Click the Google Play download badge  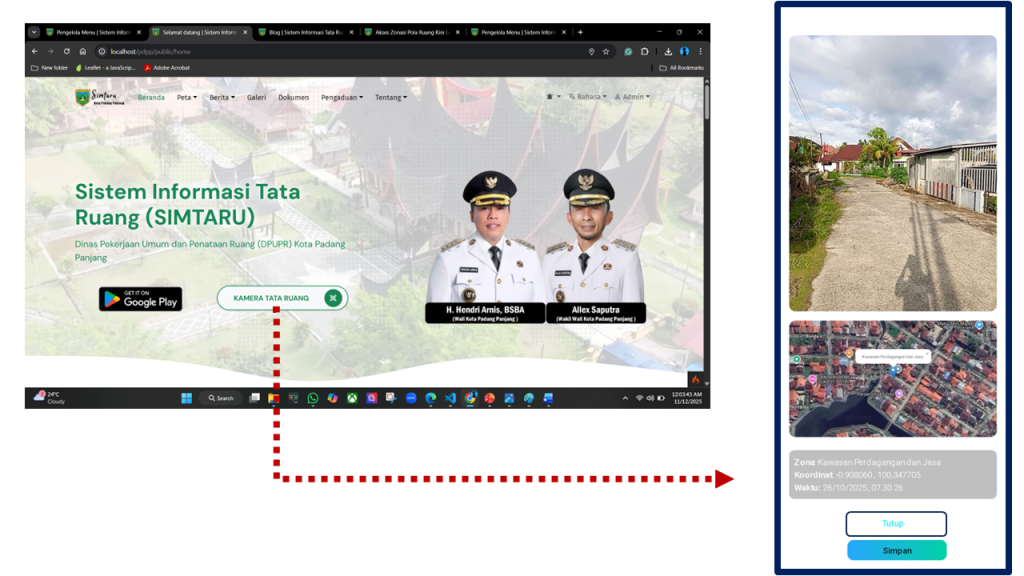(x=140, y=298)
